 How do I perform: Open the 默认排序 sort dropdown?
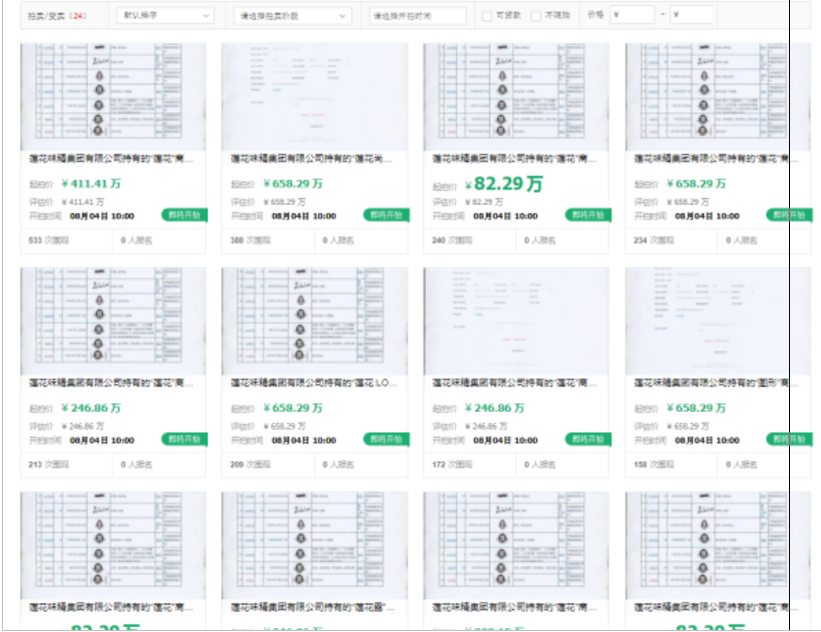click(x=165, y=16)
